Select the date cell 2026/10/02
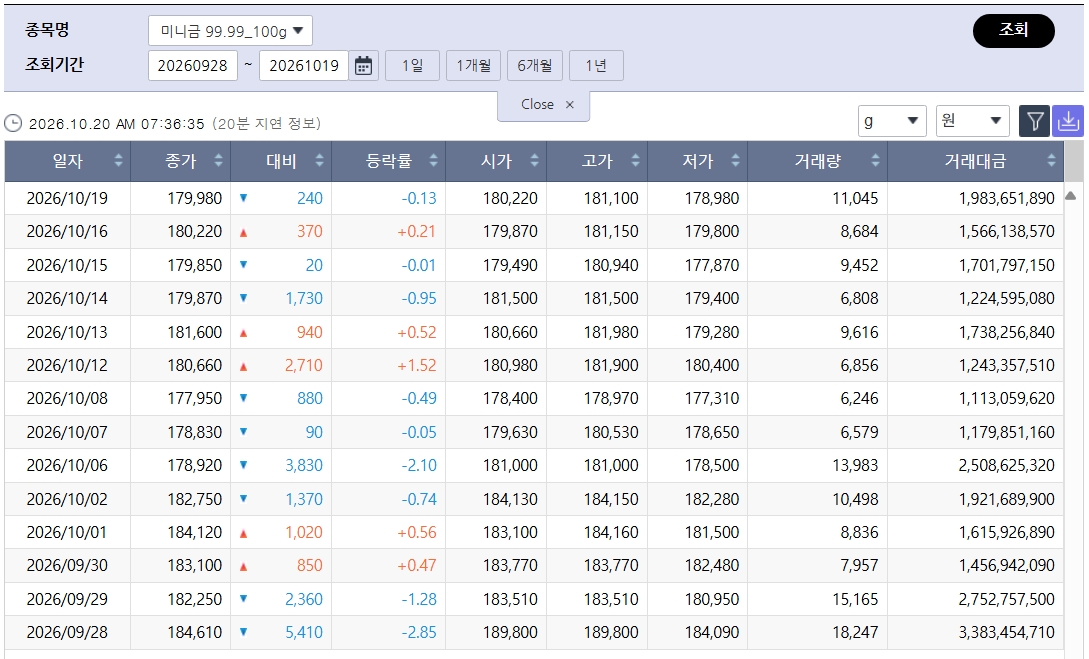This screenshot has width=1089, height=659. click(x=67, y=499)
